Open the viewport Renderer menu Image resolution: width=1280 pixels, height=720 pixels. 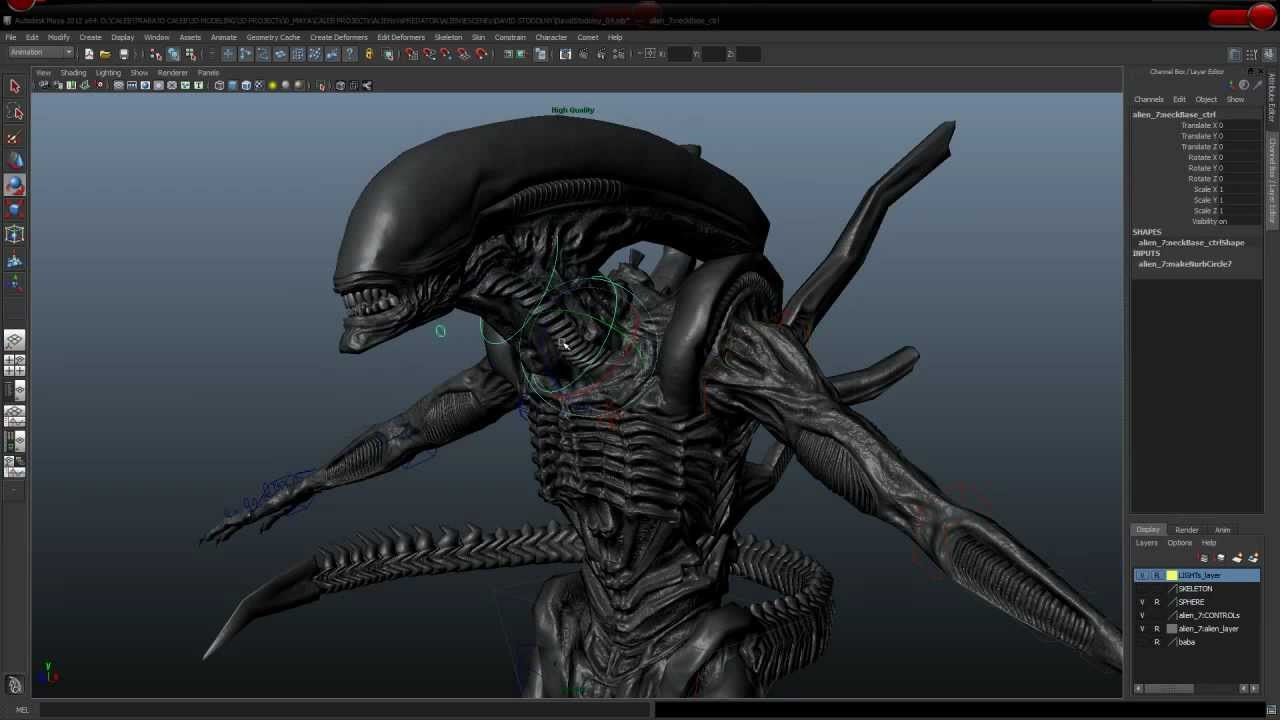pos(172,73)
